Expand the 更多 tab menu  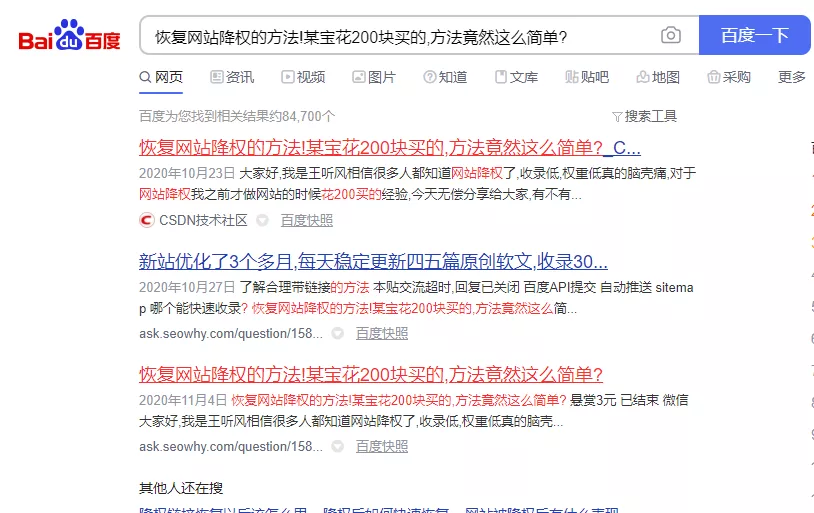(792, 77)
